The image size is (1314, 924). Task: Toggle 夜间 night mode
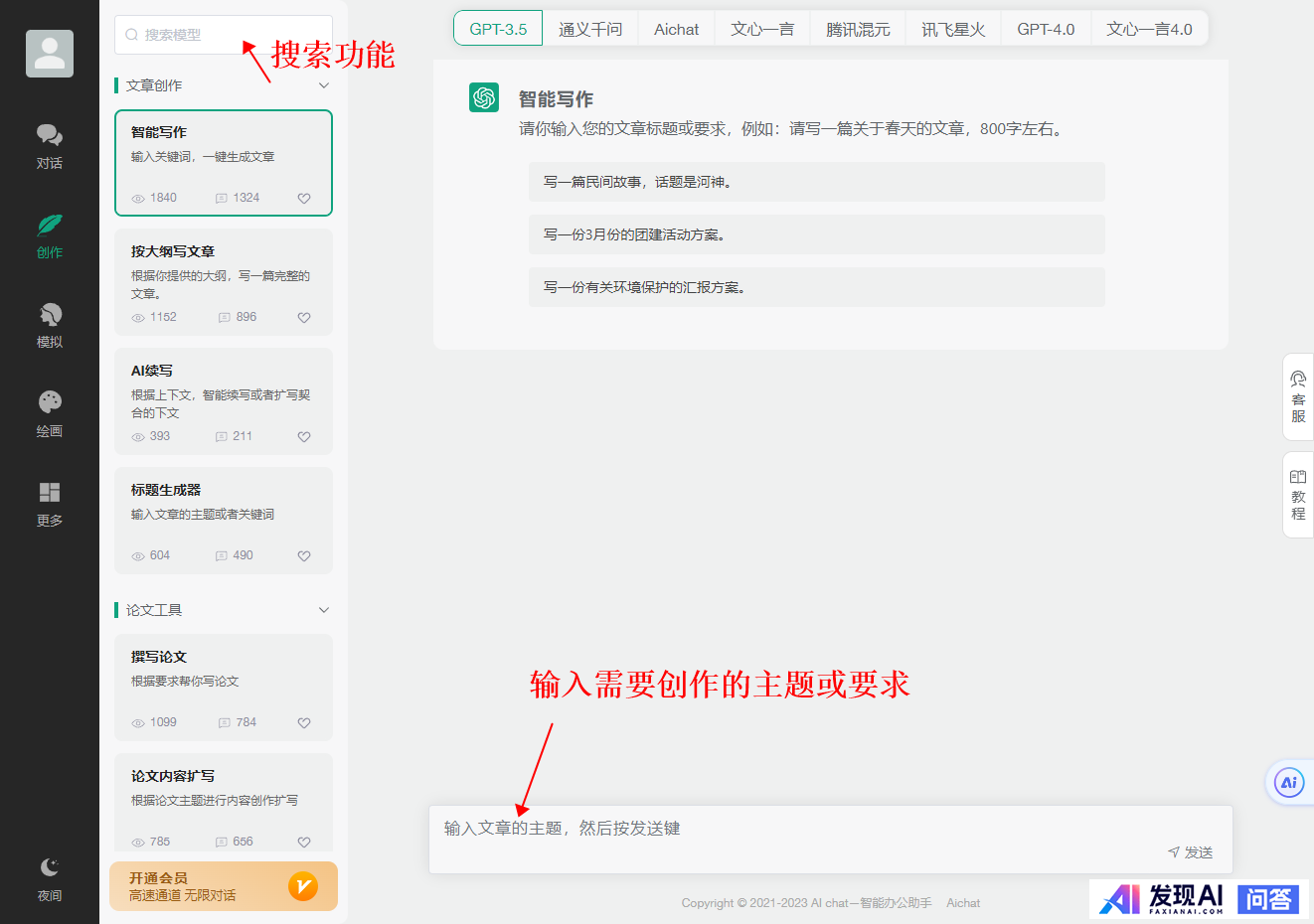tap(50, 867)
